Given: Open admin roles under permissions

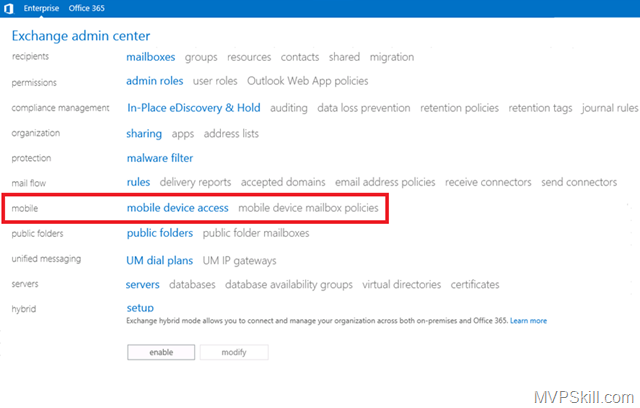Looking at the screenshot, I should [155, 81].
